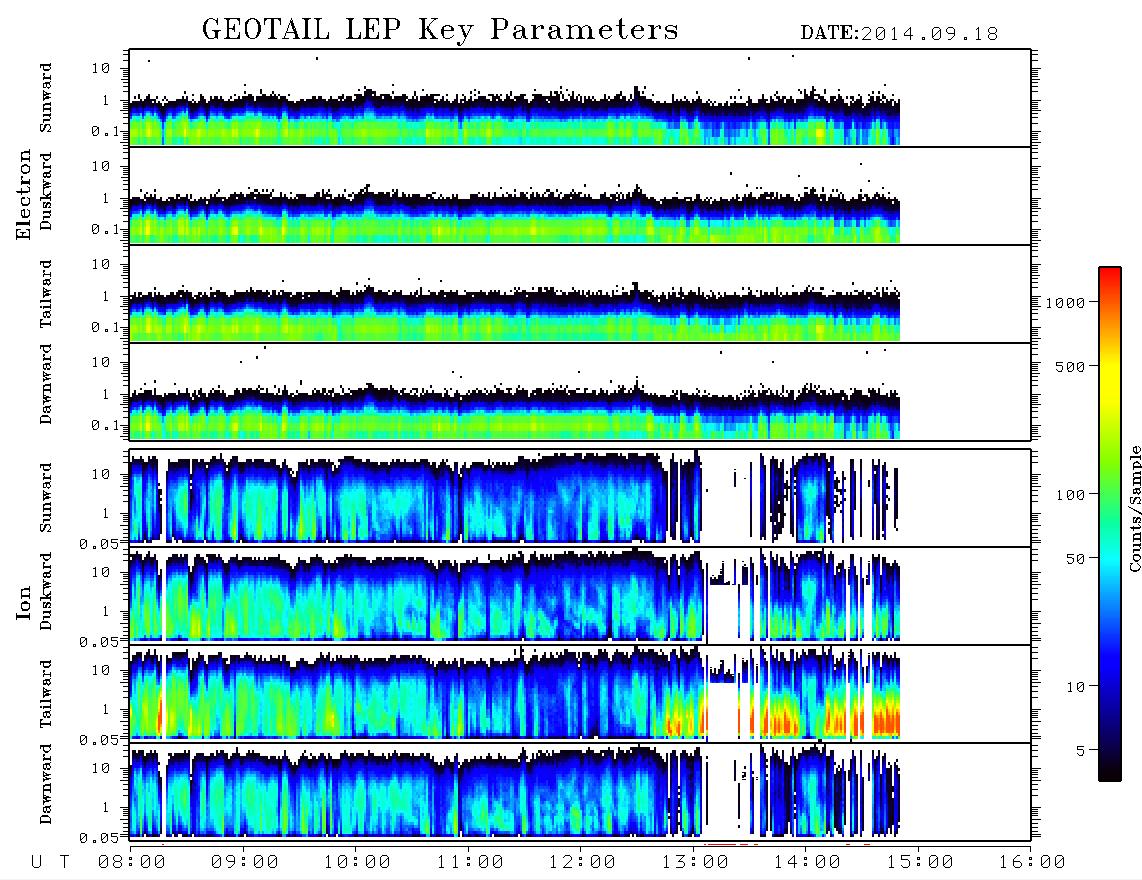Screen dimensions: 1142x880
Task: Click inside the Ion Duskward spectrogram panel
Action: [580, 595]
